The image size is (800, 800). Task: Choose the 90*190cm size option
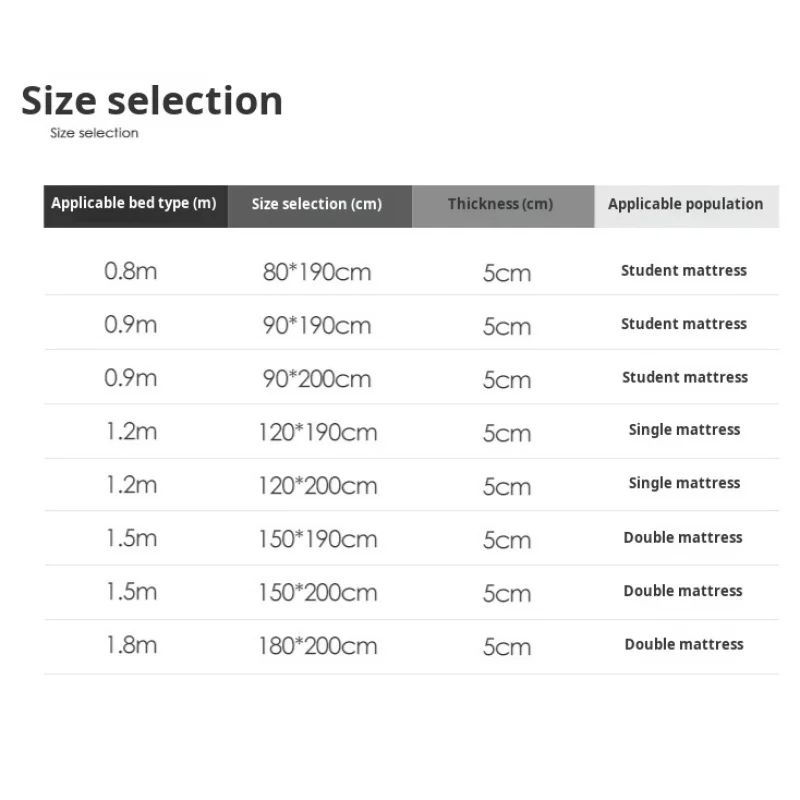point(317,326)
